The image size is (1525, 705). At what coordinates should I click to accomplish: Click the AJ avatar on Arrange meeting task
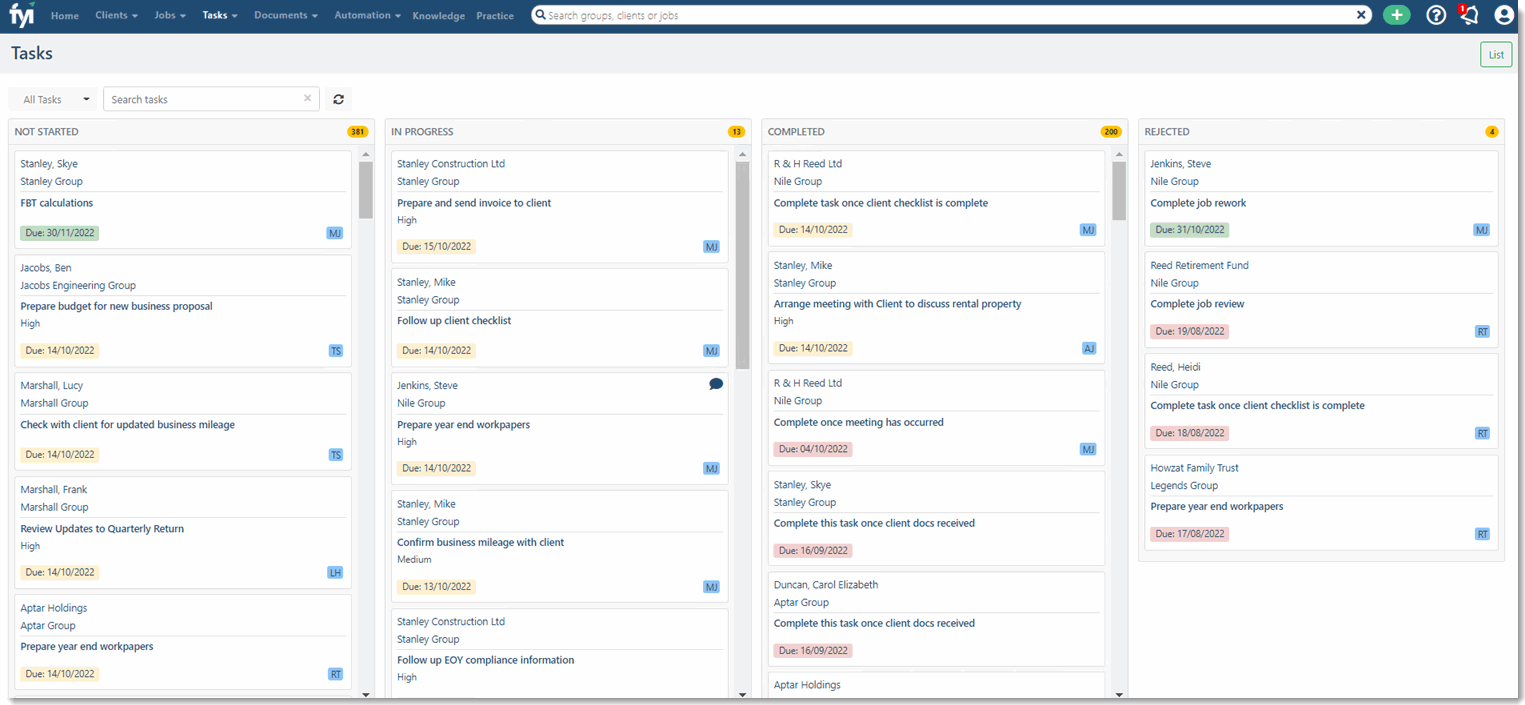(1088, 348)
